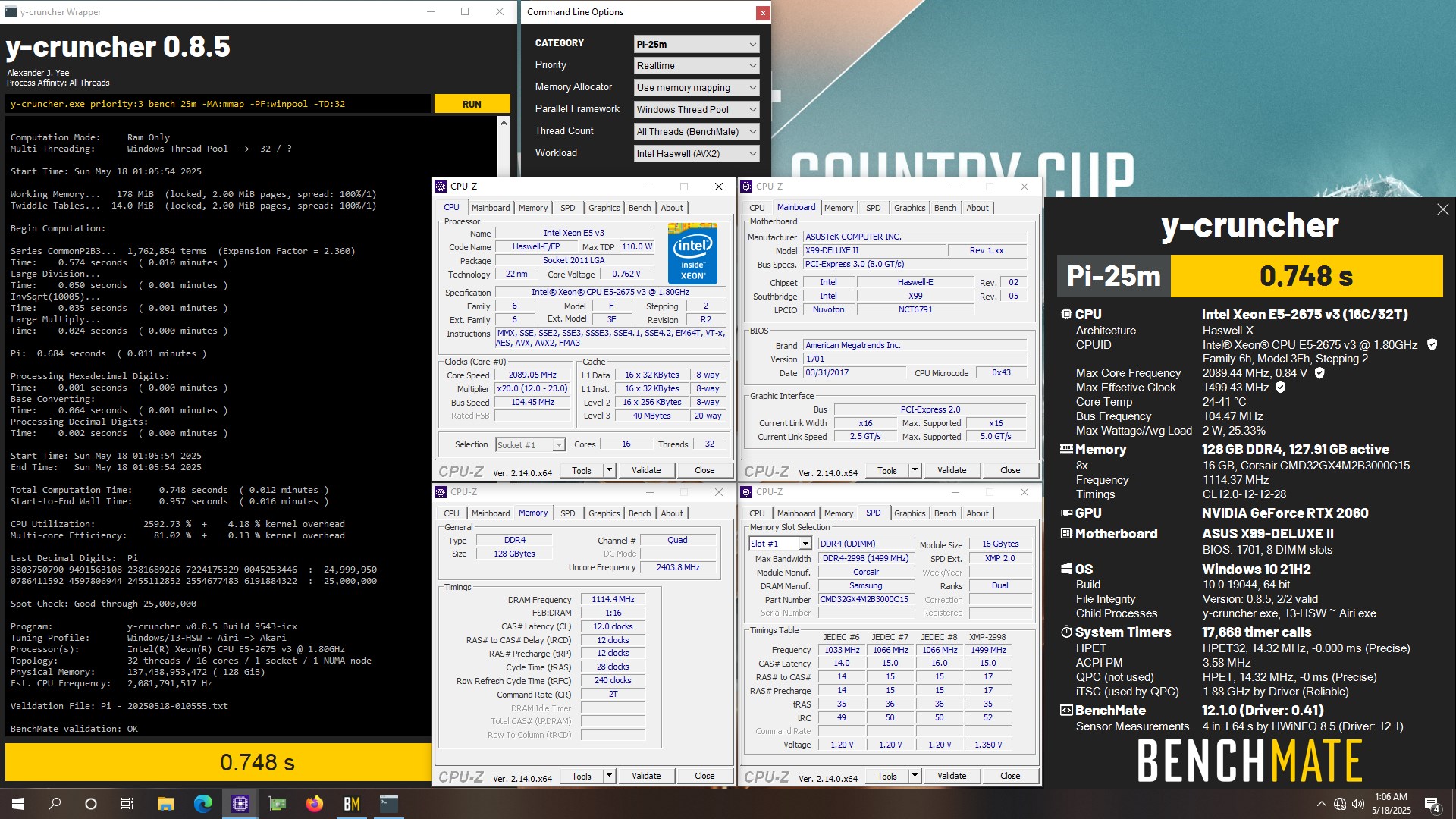
Task: Expand the Parallel Framework dropdown
Action: [696, 110]
